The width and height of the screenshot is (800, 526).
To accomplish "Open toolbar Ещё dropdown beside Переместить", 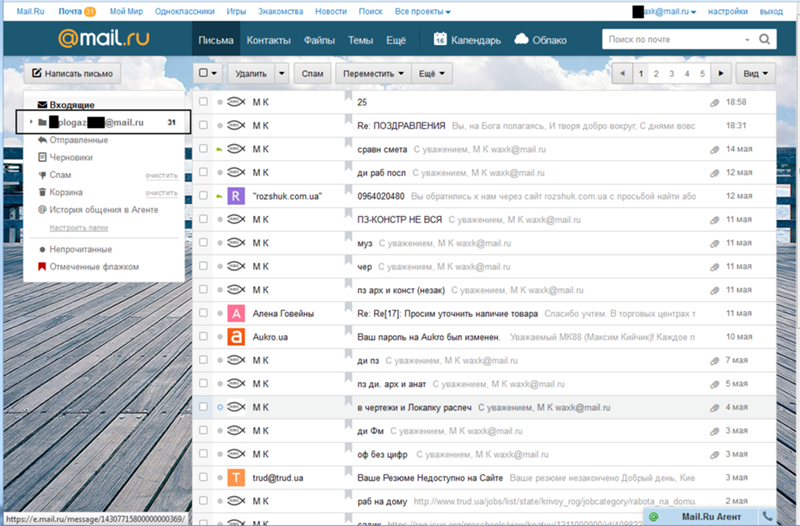I will click(x=432, y=73).
